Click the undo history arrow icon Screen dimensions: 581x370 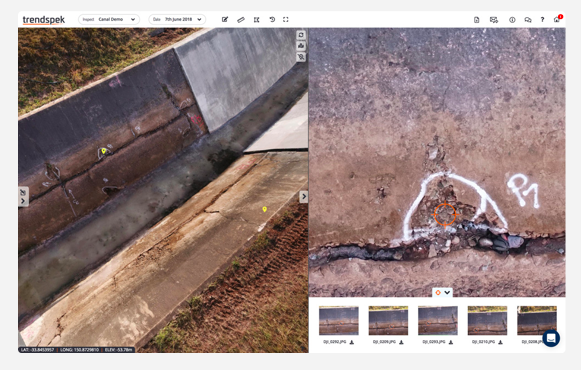click(x=272, y=20)
